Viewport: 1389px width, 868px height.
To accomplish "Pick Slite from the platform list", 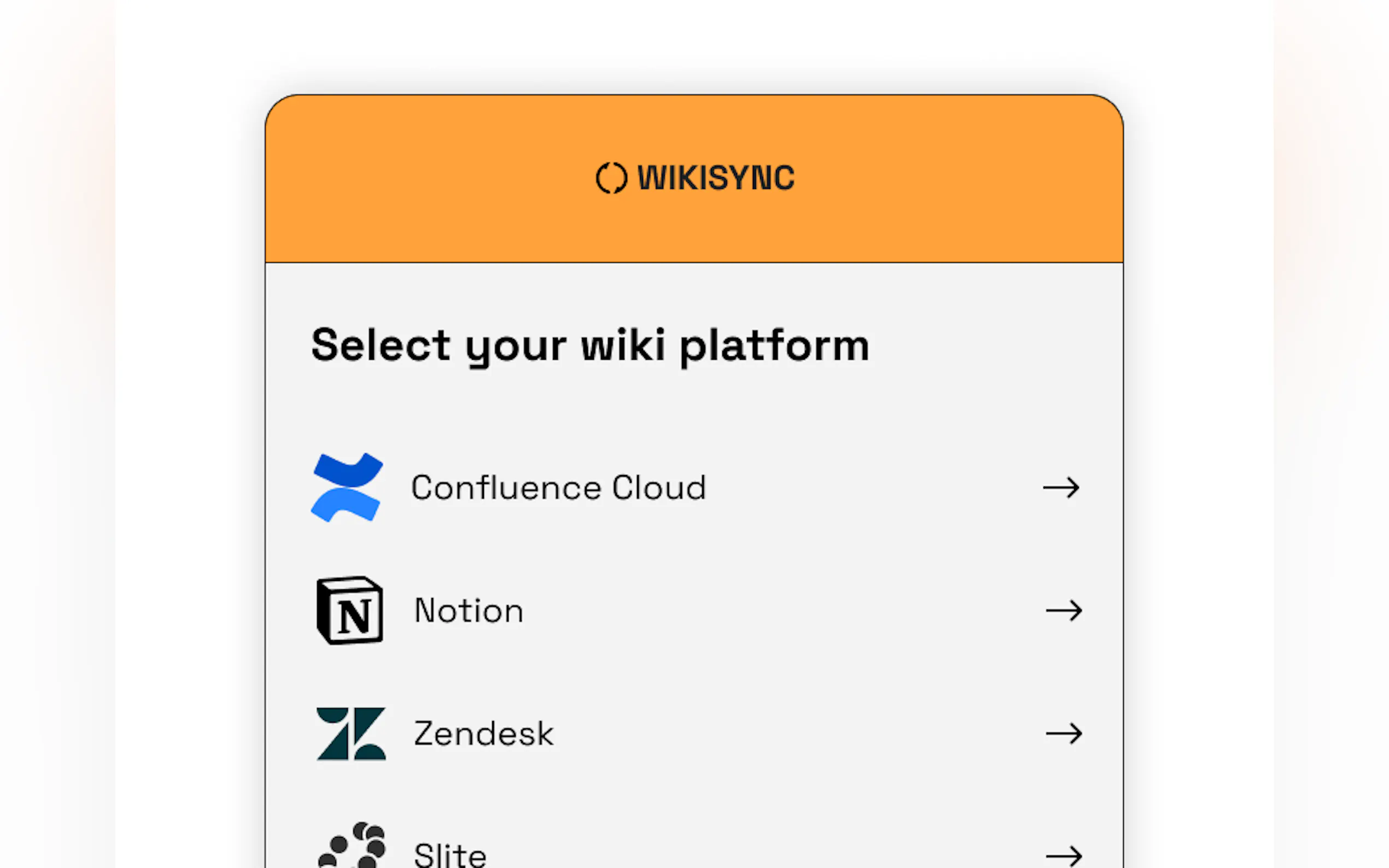I will point(1064,857).
